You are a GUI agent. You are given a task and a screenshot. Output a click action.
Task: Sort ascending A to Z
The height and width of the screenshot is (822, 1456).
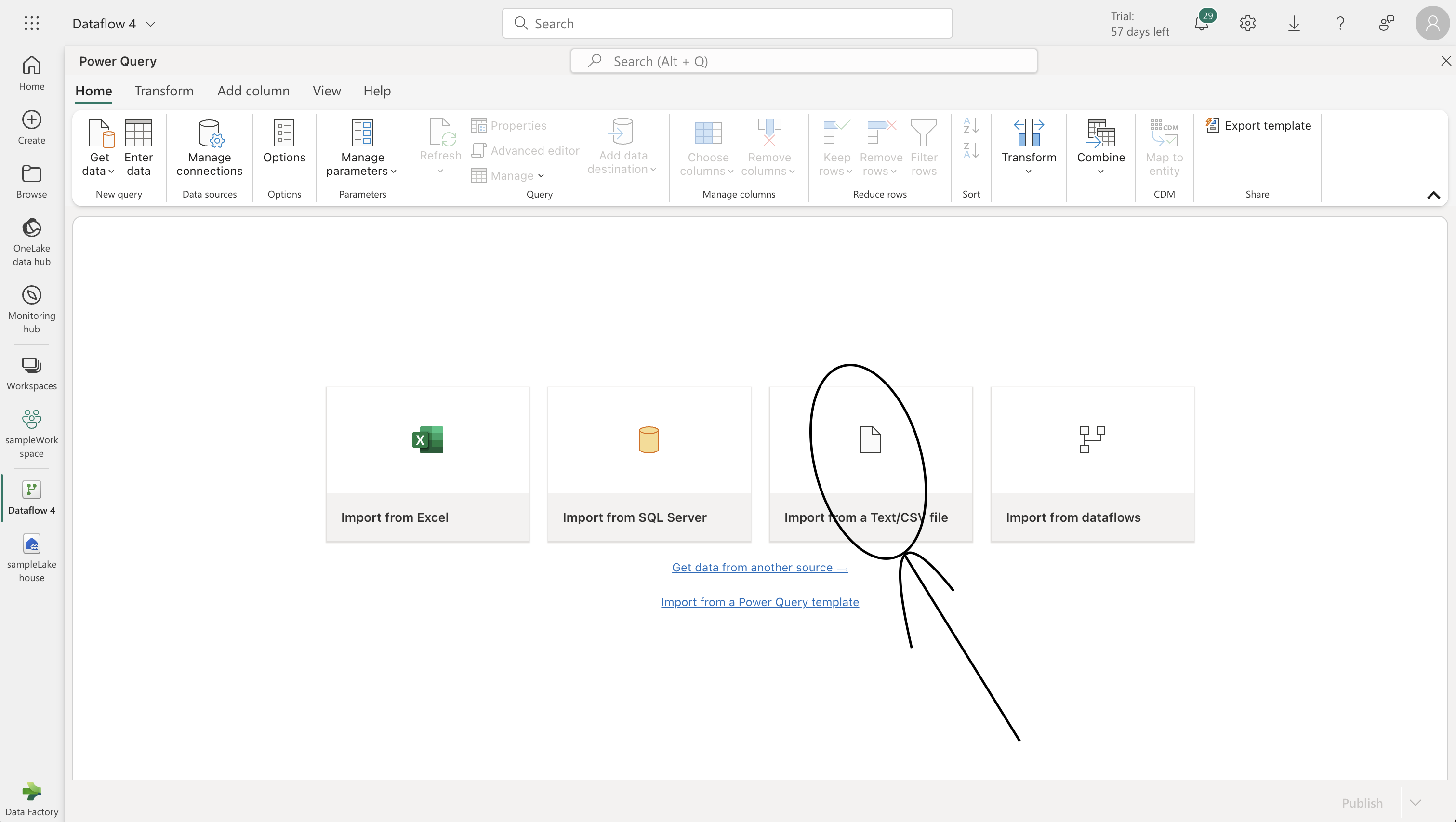pyautogui.click(x=971, y=125)
